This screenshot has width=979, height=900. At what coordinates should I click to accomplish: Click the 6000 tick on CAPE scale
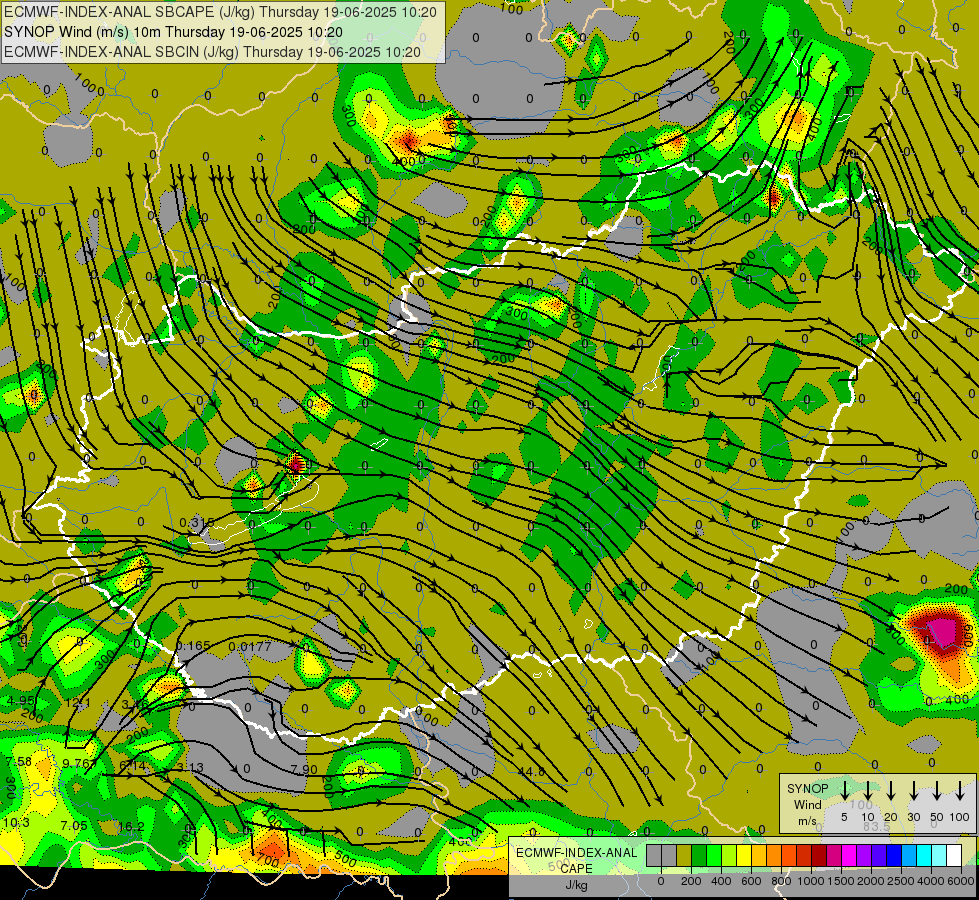click(x=960, y=881)
